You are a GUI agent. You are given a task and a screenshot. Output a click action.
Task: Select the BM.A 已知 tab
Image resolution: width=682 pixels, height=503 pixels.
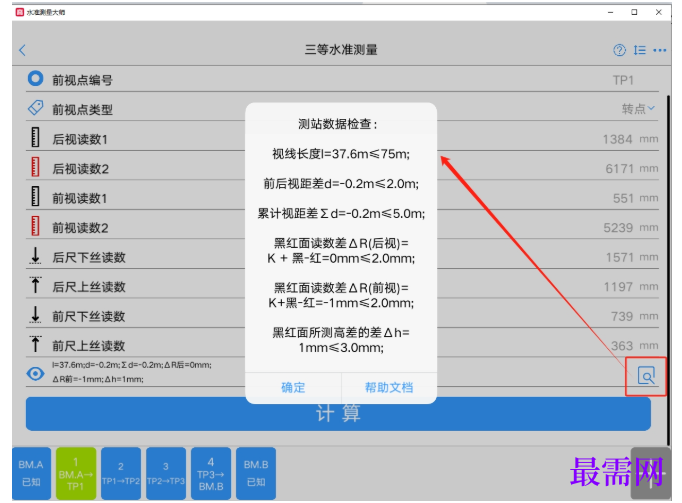[x=31, y=473]
